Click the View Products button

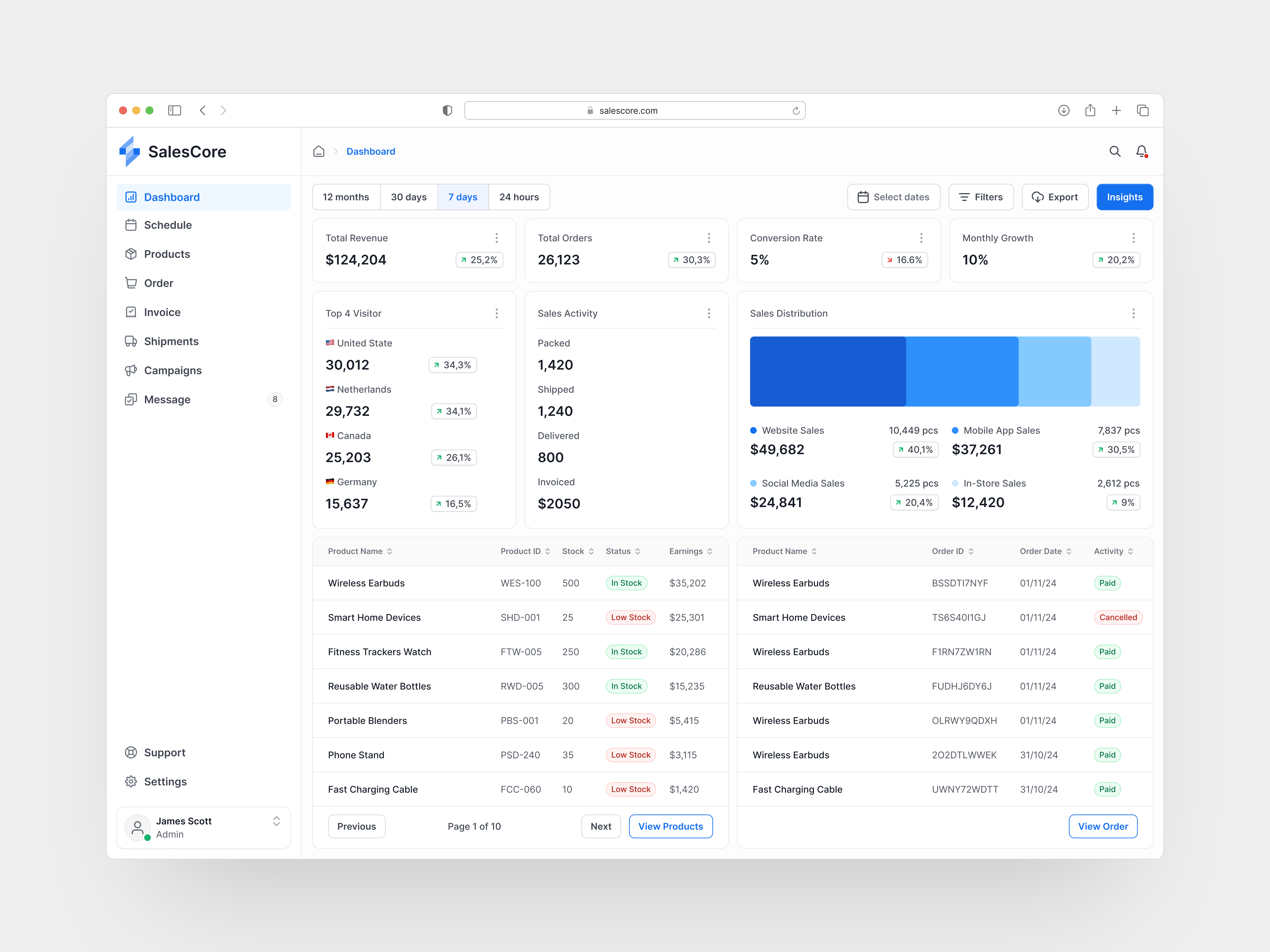[x=671, y=826]
